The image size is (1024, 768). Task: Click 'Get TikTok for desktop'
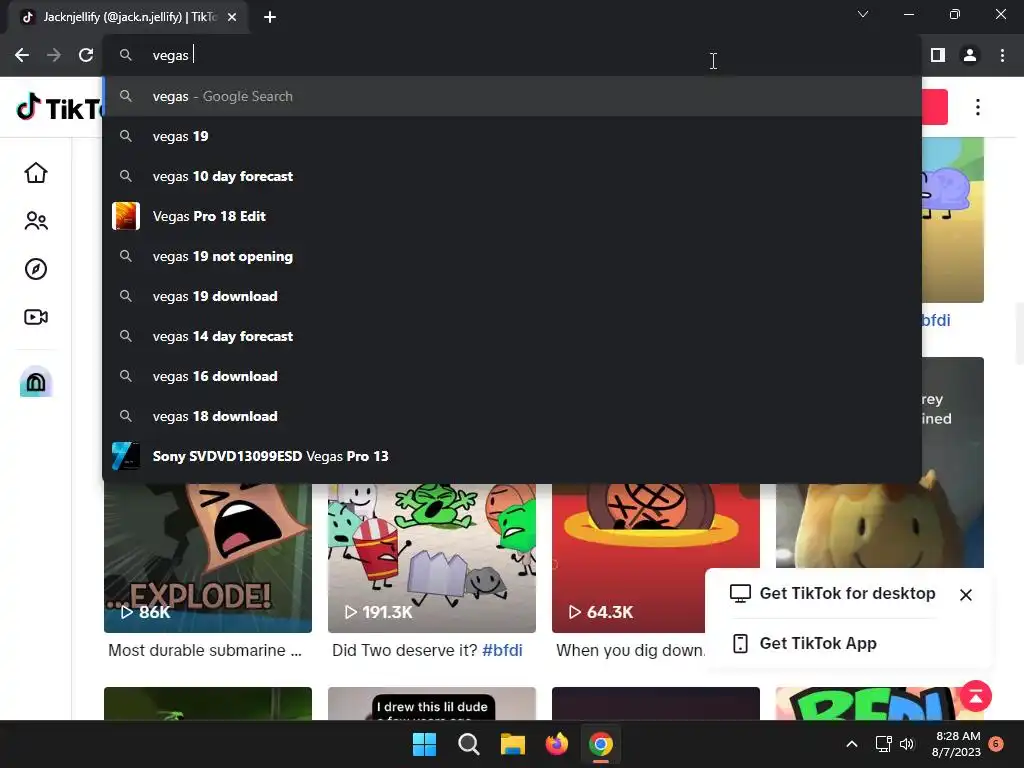[x=833, y=594]
